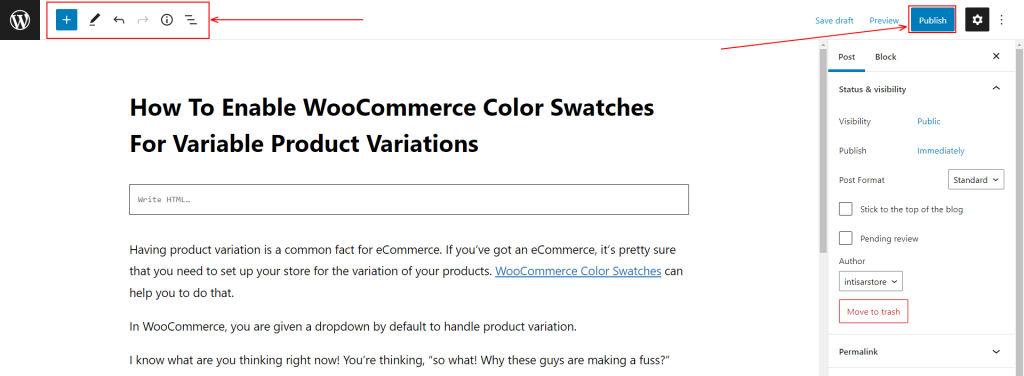Check Stick to the top of the blog
The height and width of the screenshot is (376, 1024).
pyautogui.click(x=846, y=209)
